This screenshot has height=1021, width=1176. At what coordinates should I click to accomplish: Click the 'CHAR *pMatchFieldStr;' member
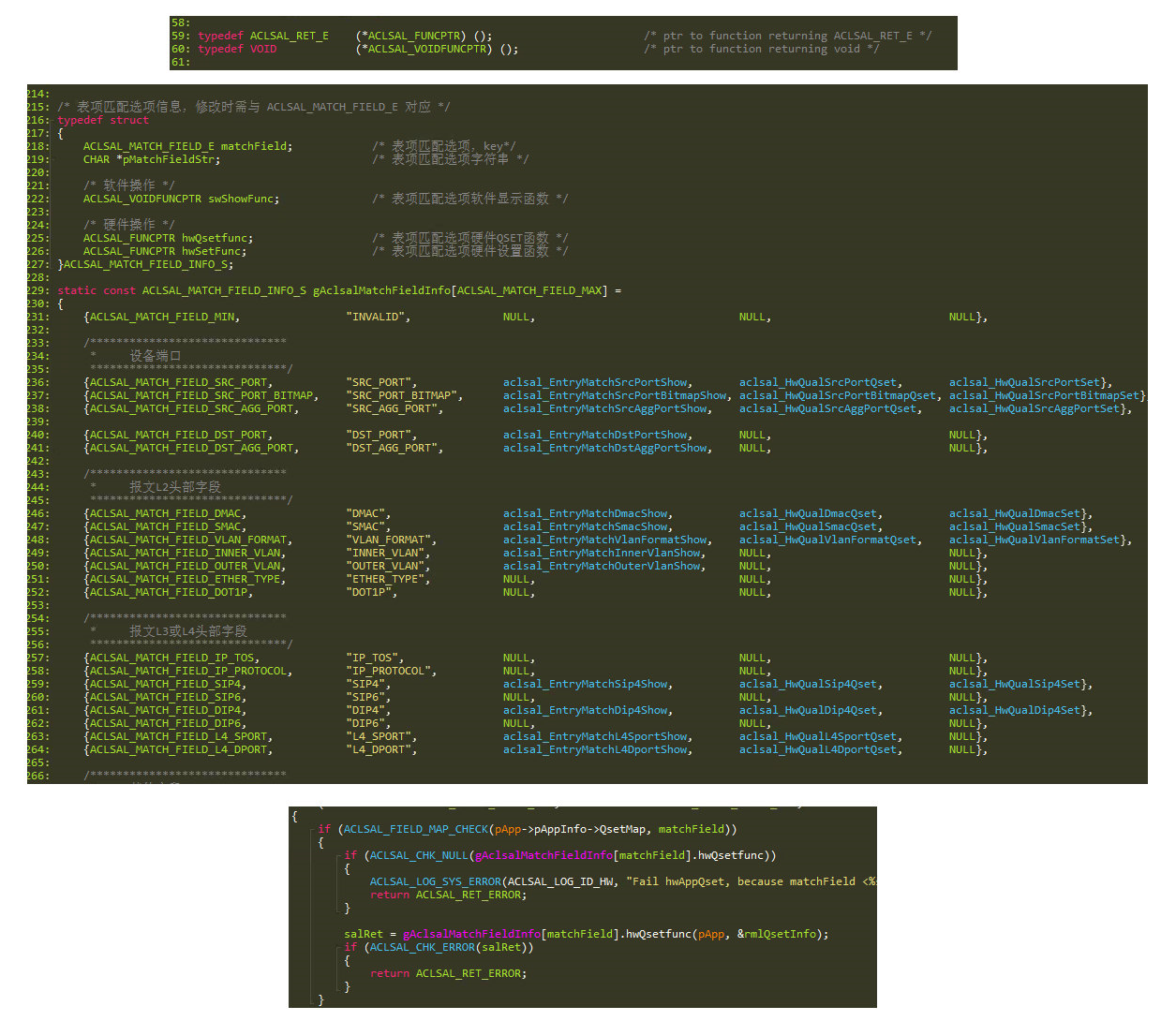click(152, 159)
